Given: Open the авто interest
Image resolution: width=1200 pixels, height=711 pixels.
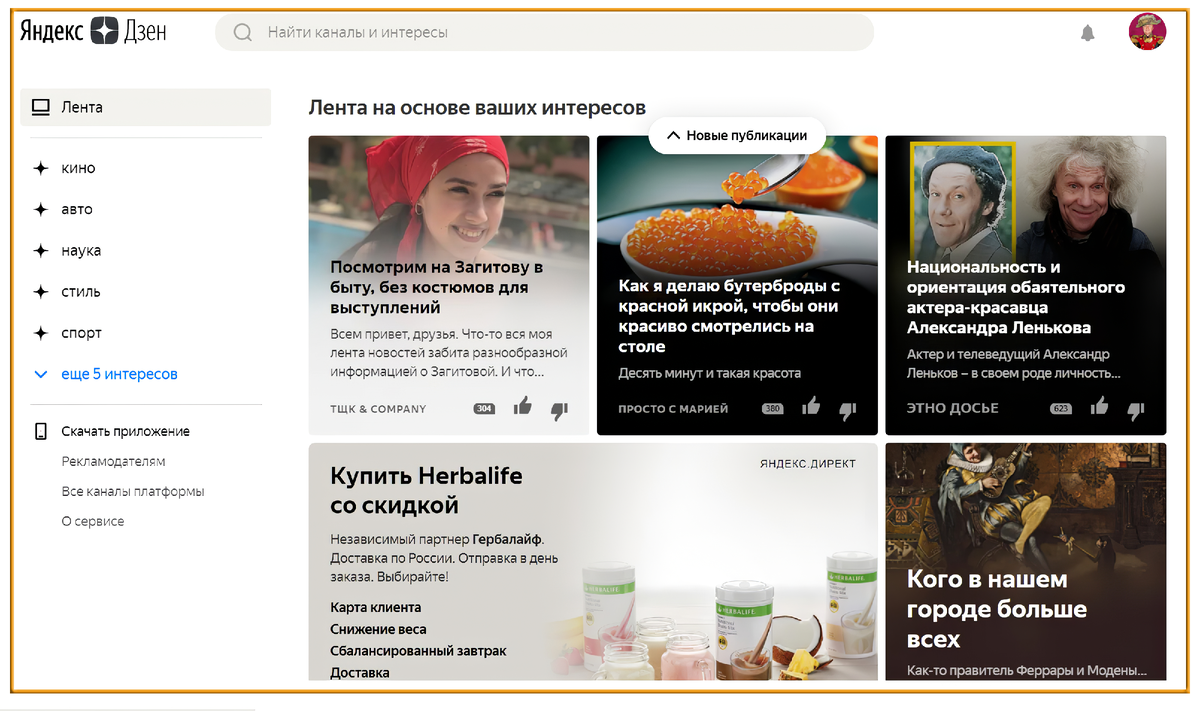Looking at the screenshot, I should [x=77, y=209].
